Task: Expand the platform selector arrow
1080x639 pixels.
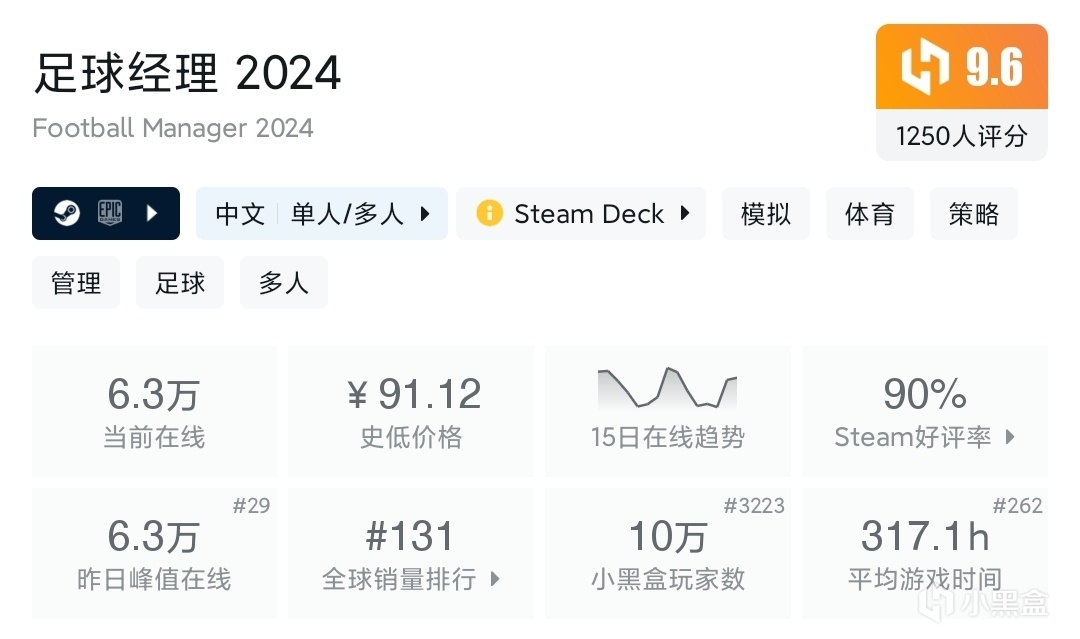Action: pos(152,213)
